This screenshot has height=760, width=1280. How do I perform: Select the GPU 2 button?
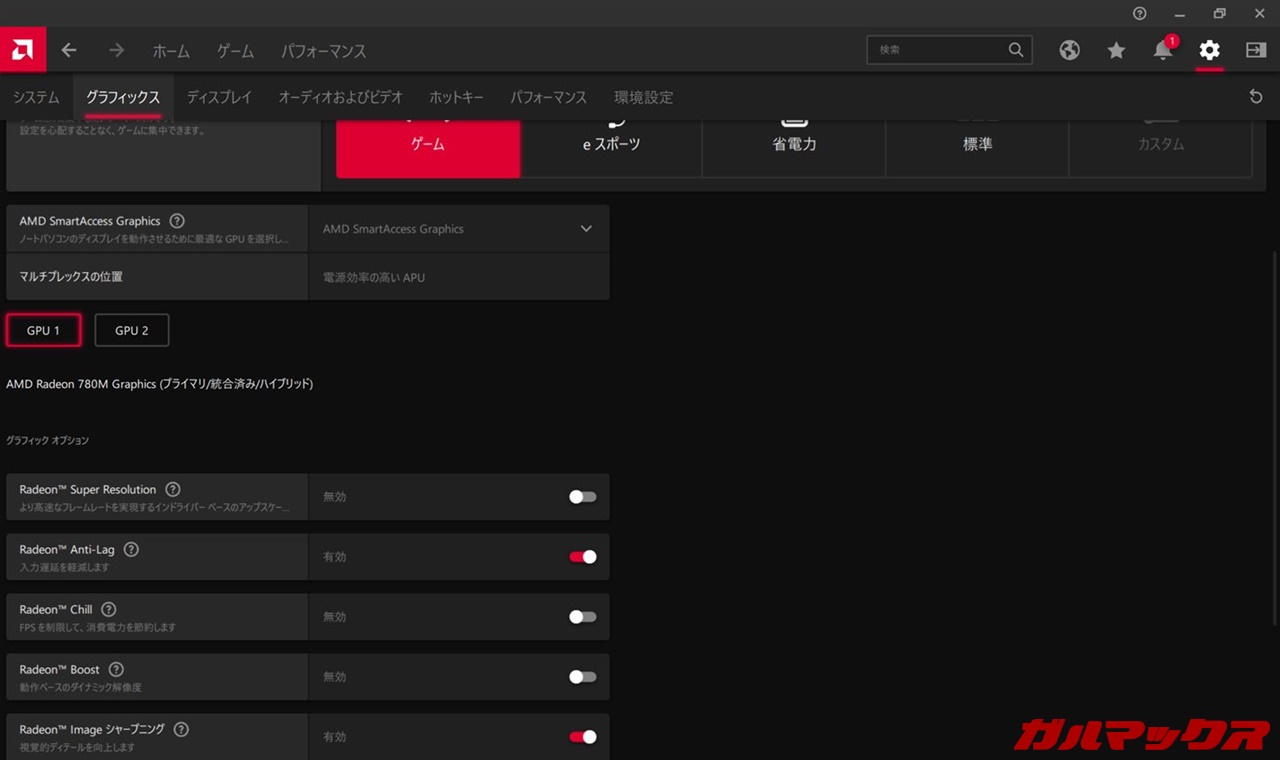click(131, 330)
